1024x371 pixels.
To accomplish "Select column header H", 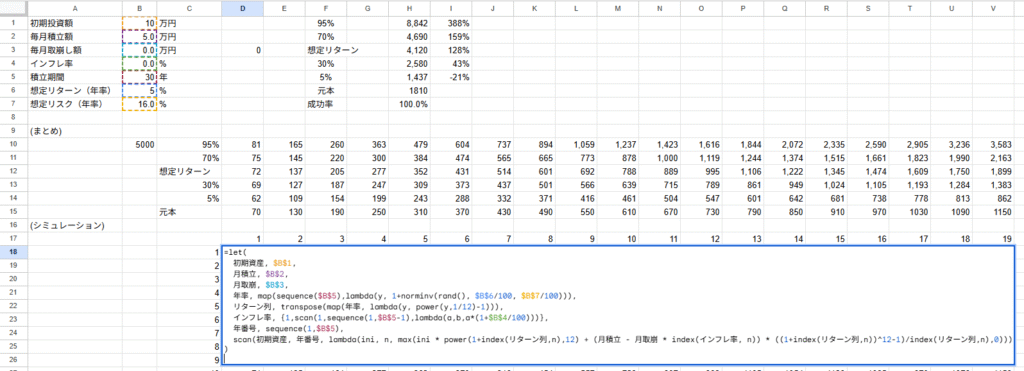I will point(409,7).
